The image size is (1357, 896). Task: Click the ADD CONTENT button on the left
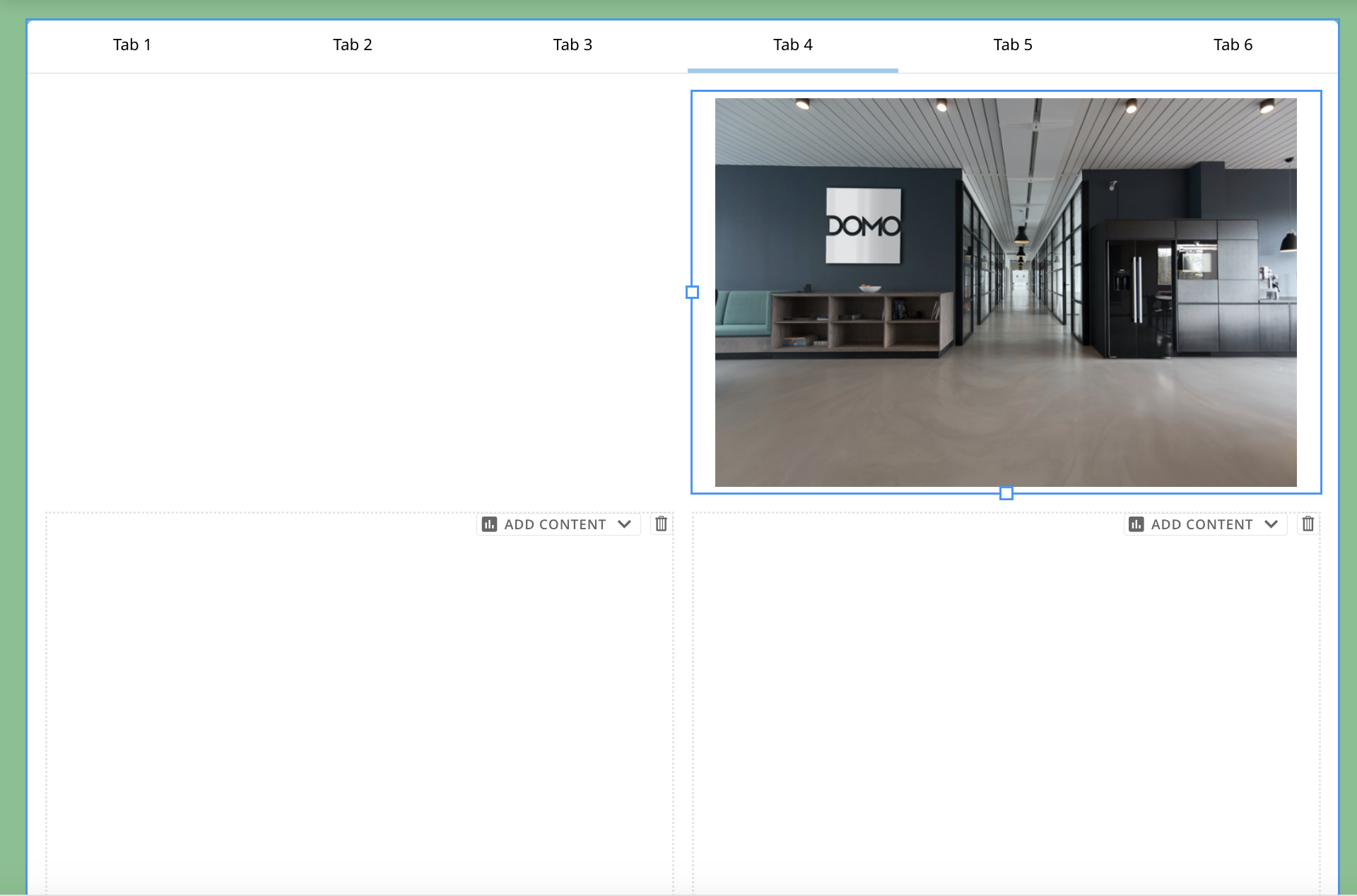tap(556, 524)
